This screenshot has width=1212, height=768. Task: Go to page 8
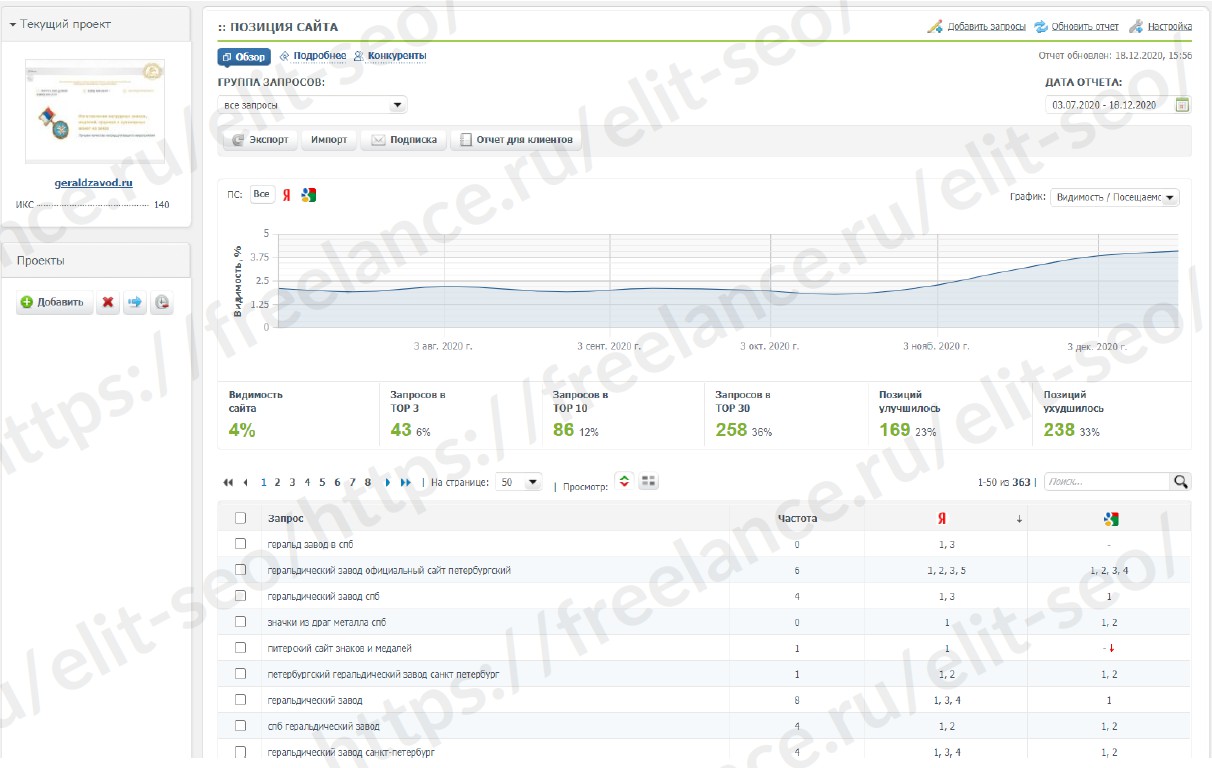368,482
